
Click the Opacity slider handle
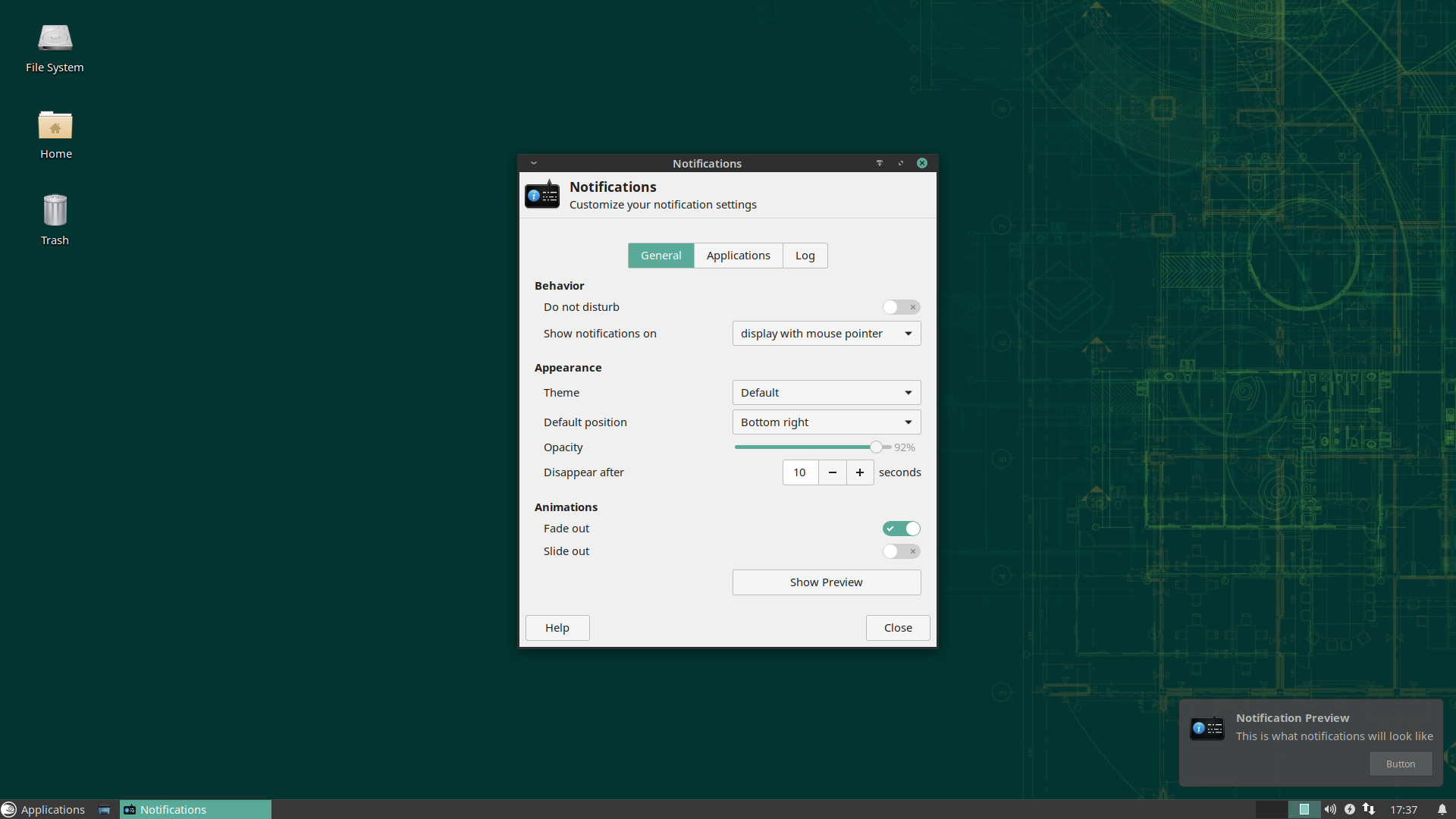pyautogui.click(x=876, y=447)
